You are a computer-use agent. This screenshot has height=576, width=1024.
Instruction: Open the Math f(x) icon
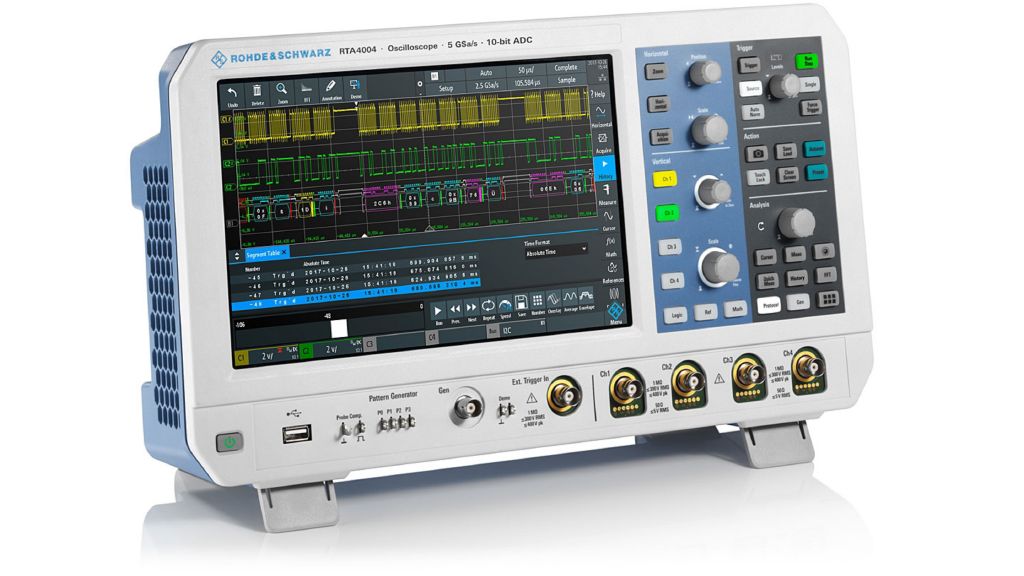[609, 241]
